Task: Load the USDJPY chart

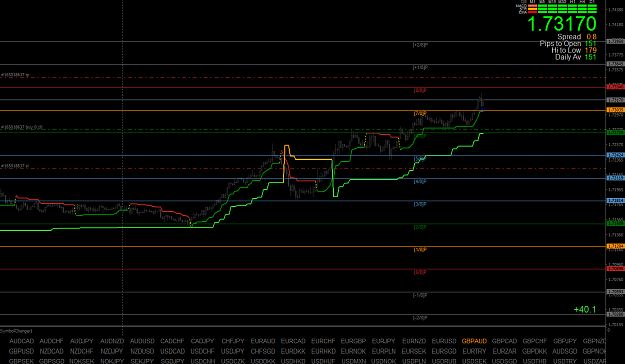Action: pos(233,351)
